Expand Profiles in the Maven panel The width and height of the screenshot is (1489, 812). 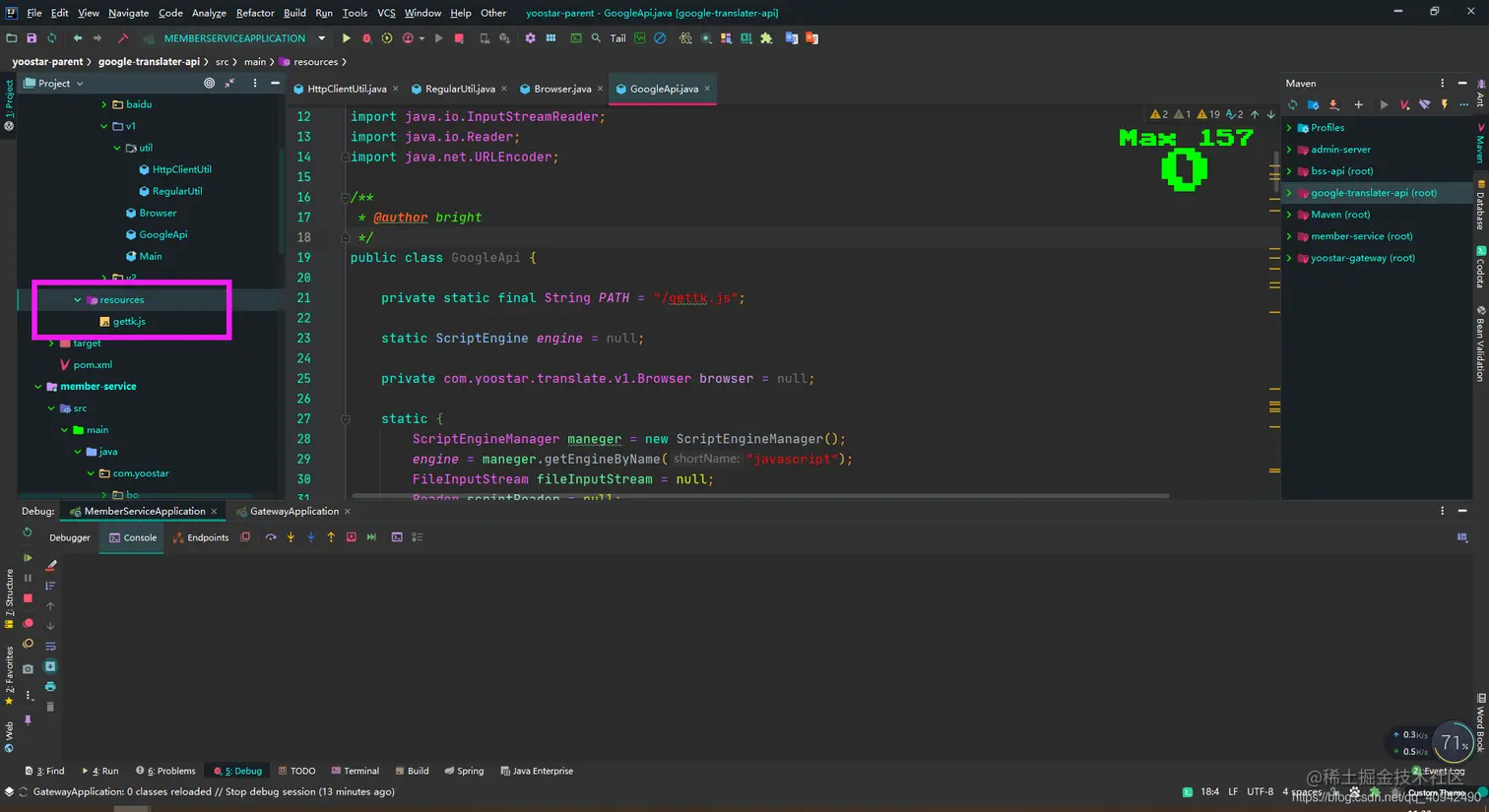click(1289, 128)
